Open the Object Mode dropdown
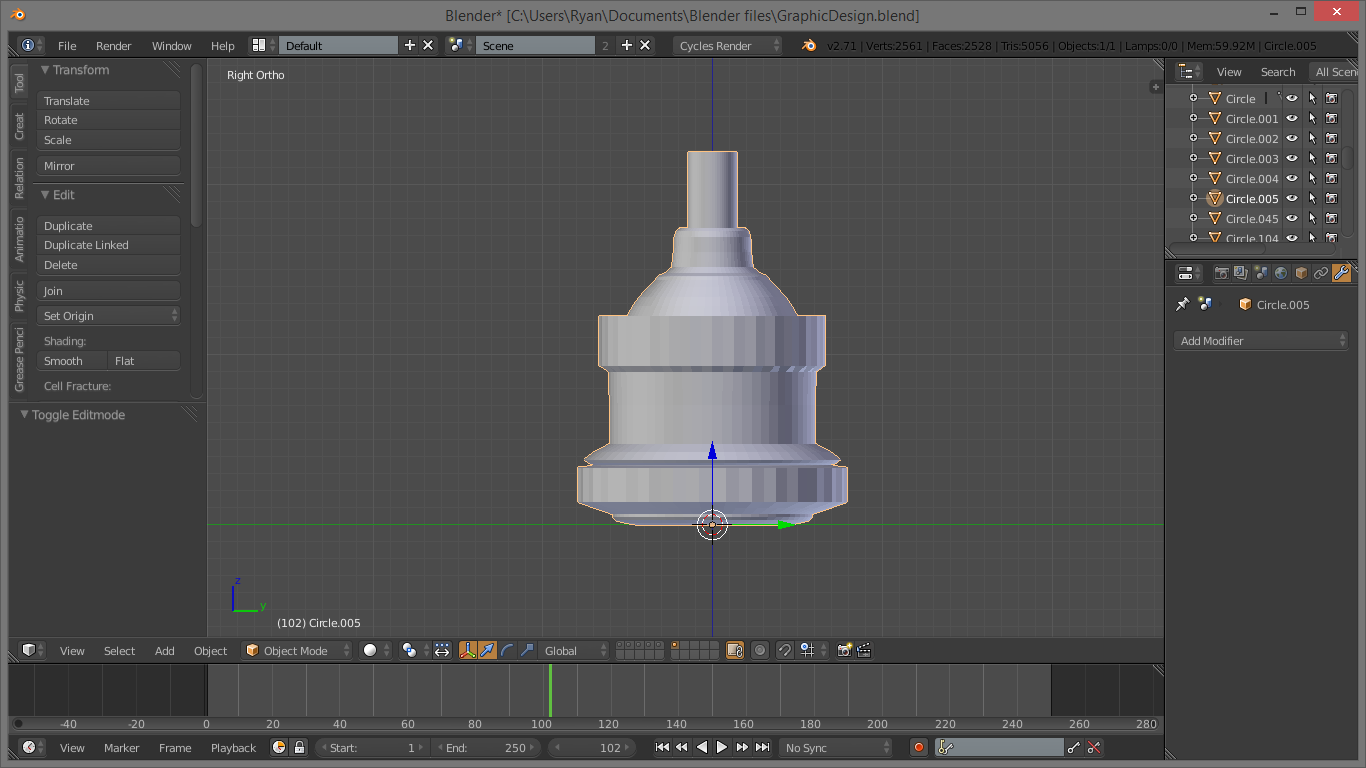Image resolution: width=1366 pixels, height=768 pixels. click(297, 650)
